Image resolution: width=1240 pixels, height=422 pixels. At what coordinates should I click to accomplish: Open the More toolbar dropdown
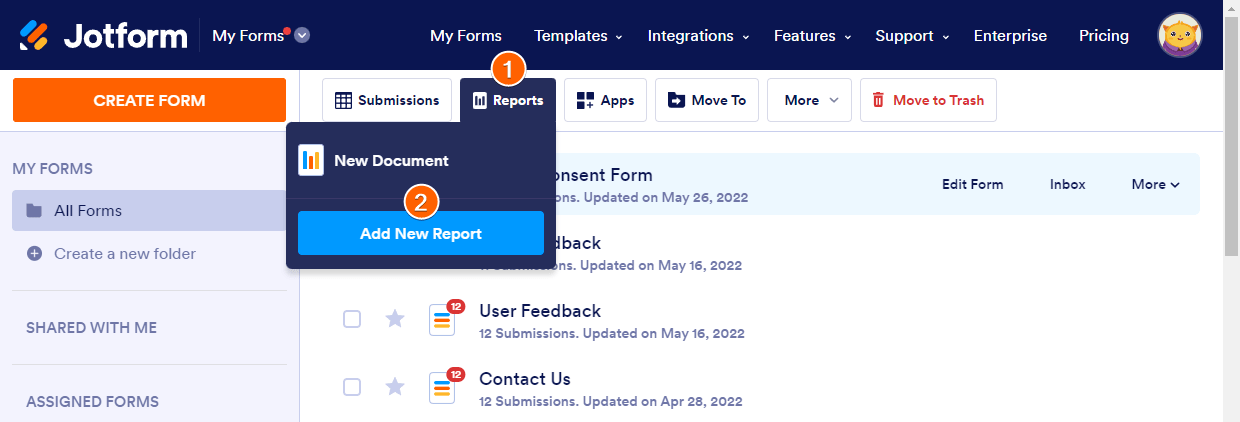809,100
